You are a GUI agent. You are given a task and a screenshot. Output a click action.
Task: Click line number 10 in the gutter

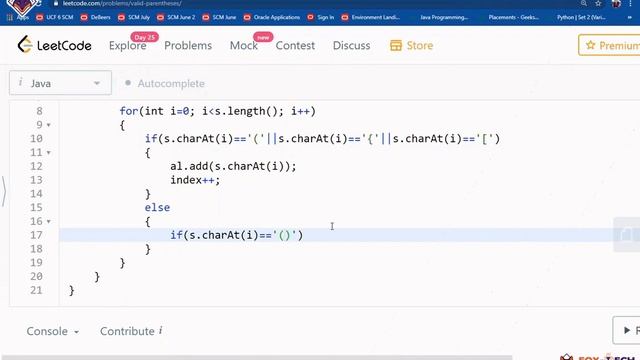point(36,139)
